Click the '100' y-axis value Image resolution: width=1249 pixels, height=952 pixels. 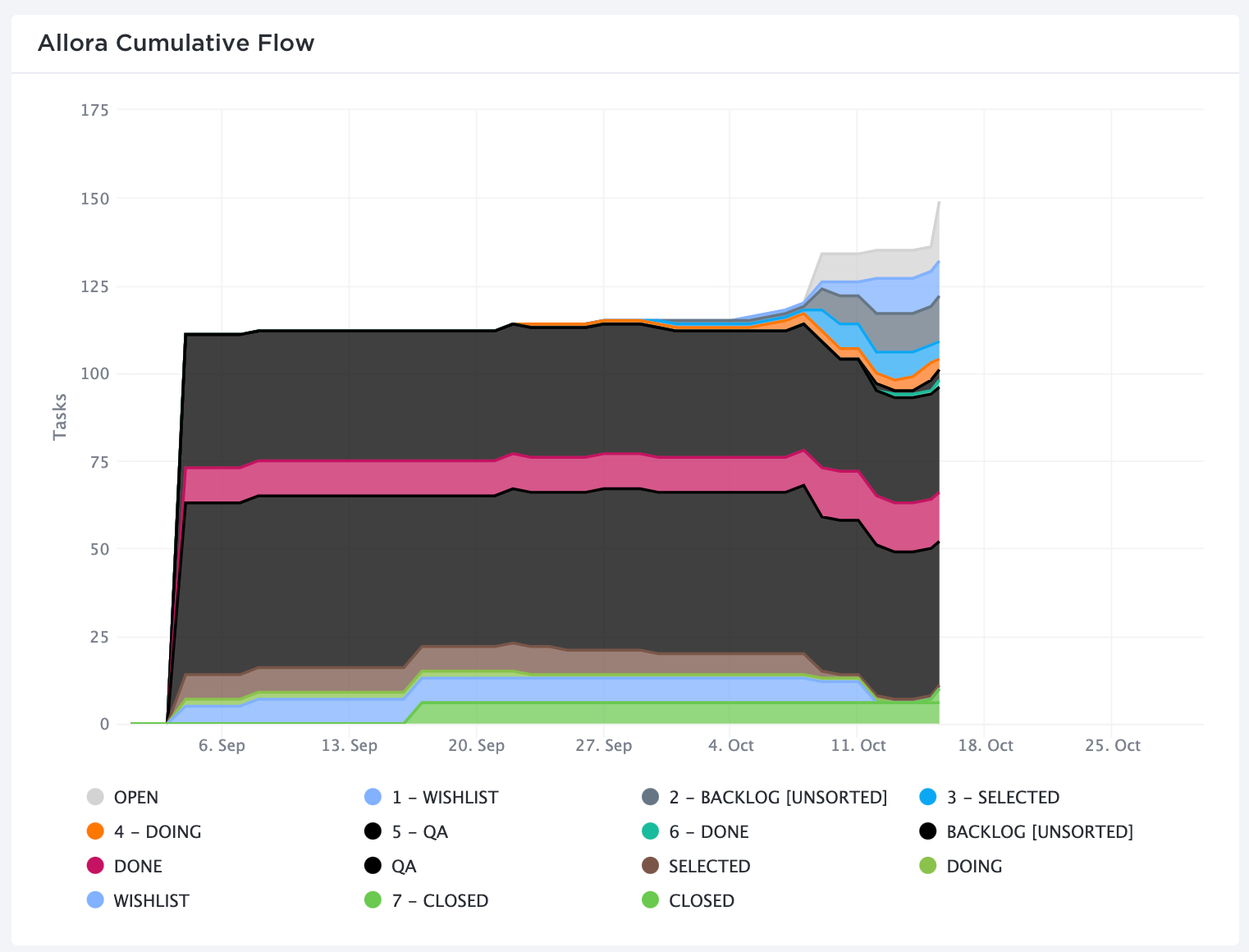click(x=94, y=373)
